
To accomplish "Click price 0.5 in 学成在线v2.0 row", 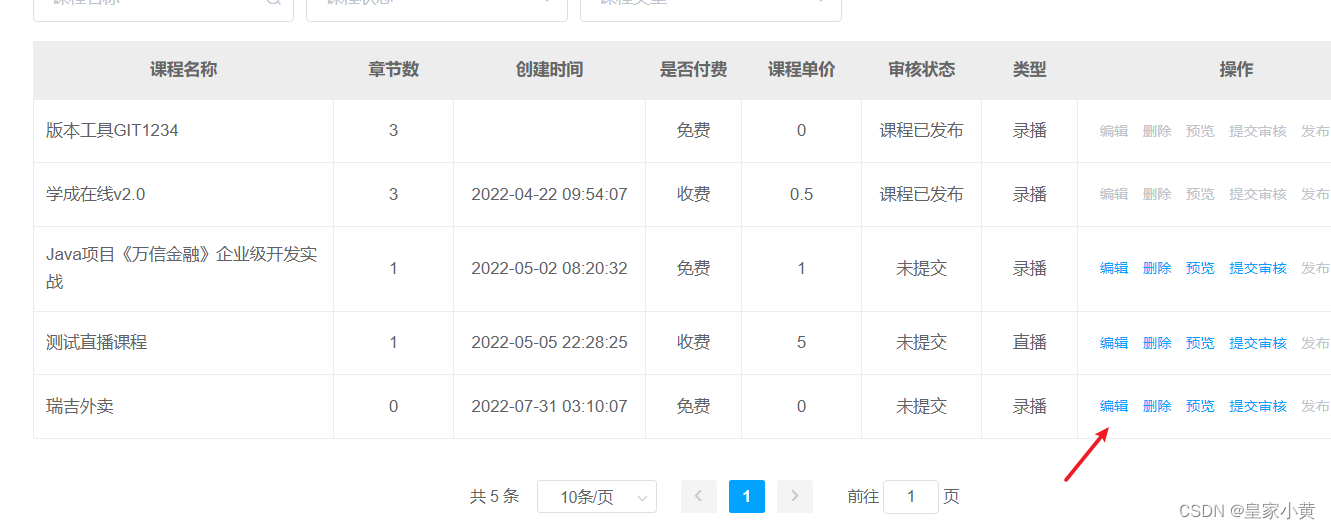I will click(801, 194).
